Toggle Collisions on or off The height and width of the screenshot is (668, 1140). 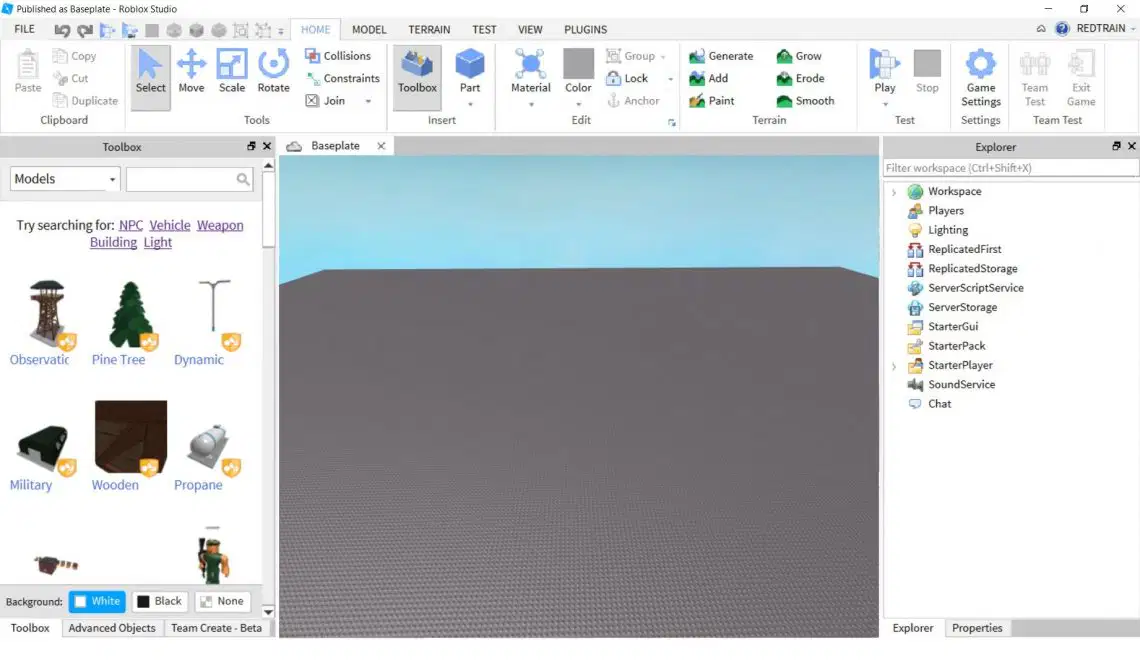pyautogui.click(x=338, y=56)
